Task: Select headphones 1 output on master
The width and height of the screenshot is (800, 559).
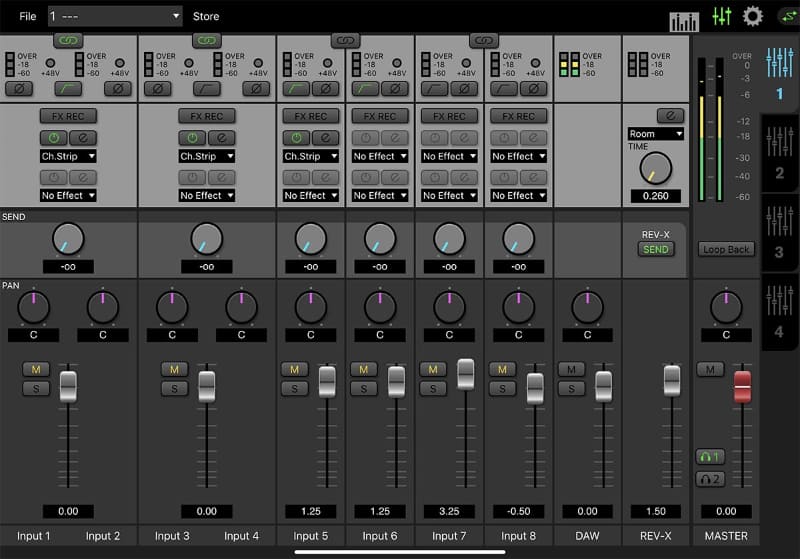Action: pyautogui.click(x=710, y=457)
